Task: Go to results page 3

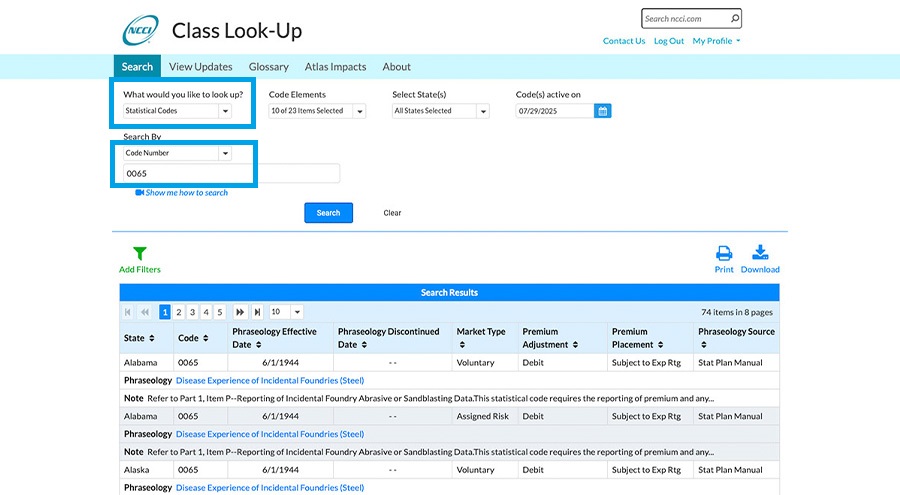Action: [x=192, y=312]
